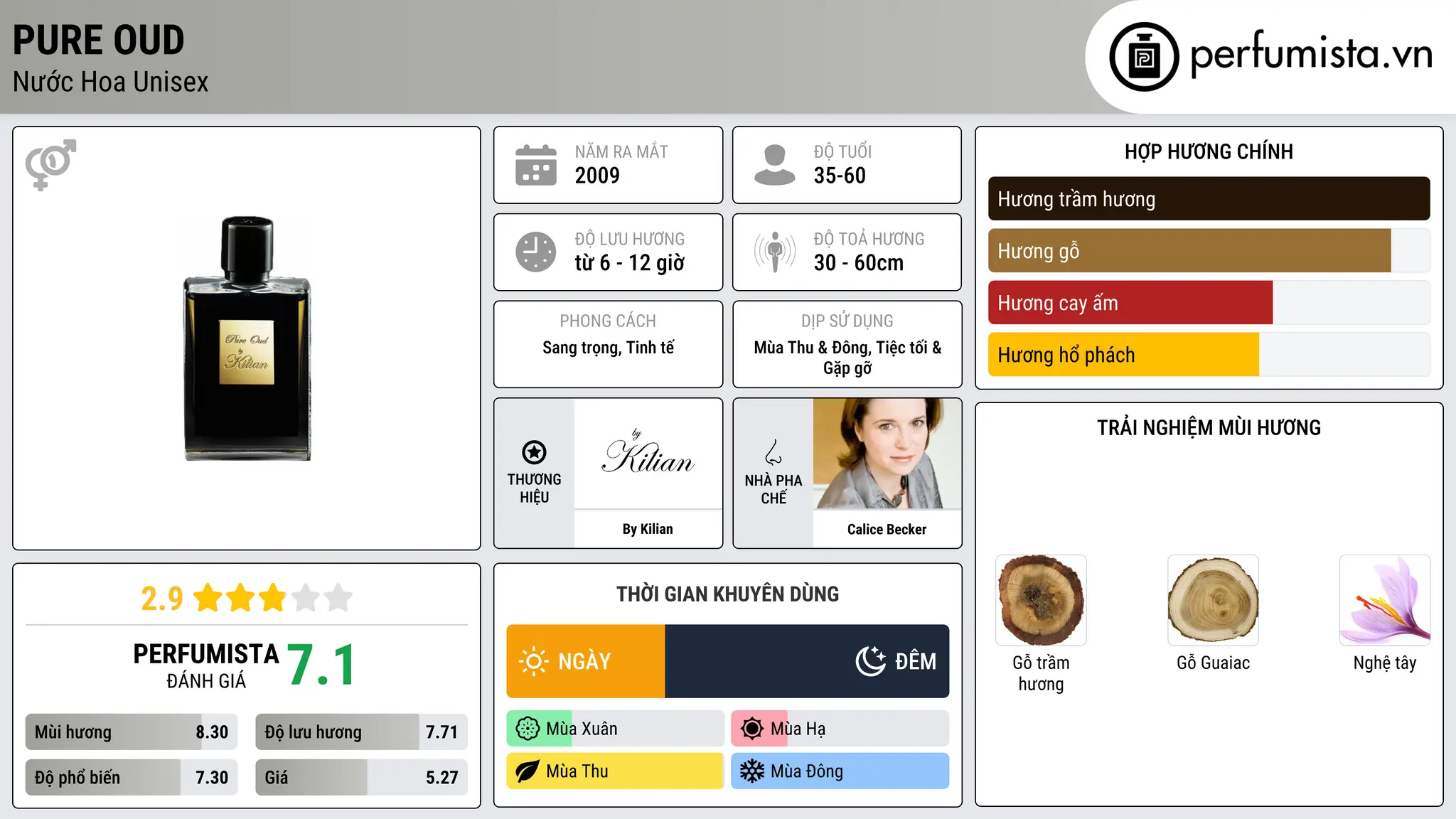Click the DỊP SỬ DỤNG label
The height and width of the screenshot is (819, 1456).
click(x=847, y=321)
